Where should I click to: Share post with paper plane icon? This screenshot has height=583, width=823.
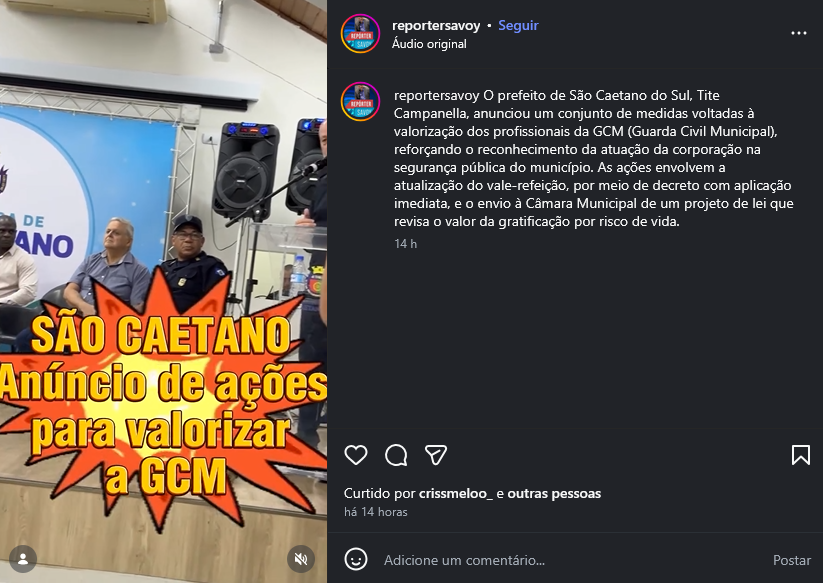436,455
